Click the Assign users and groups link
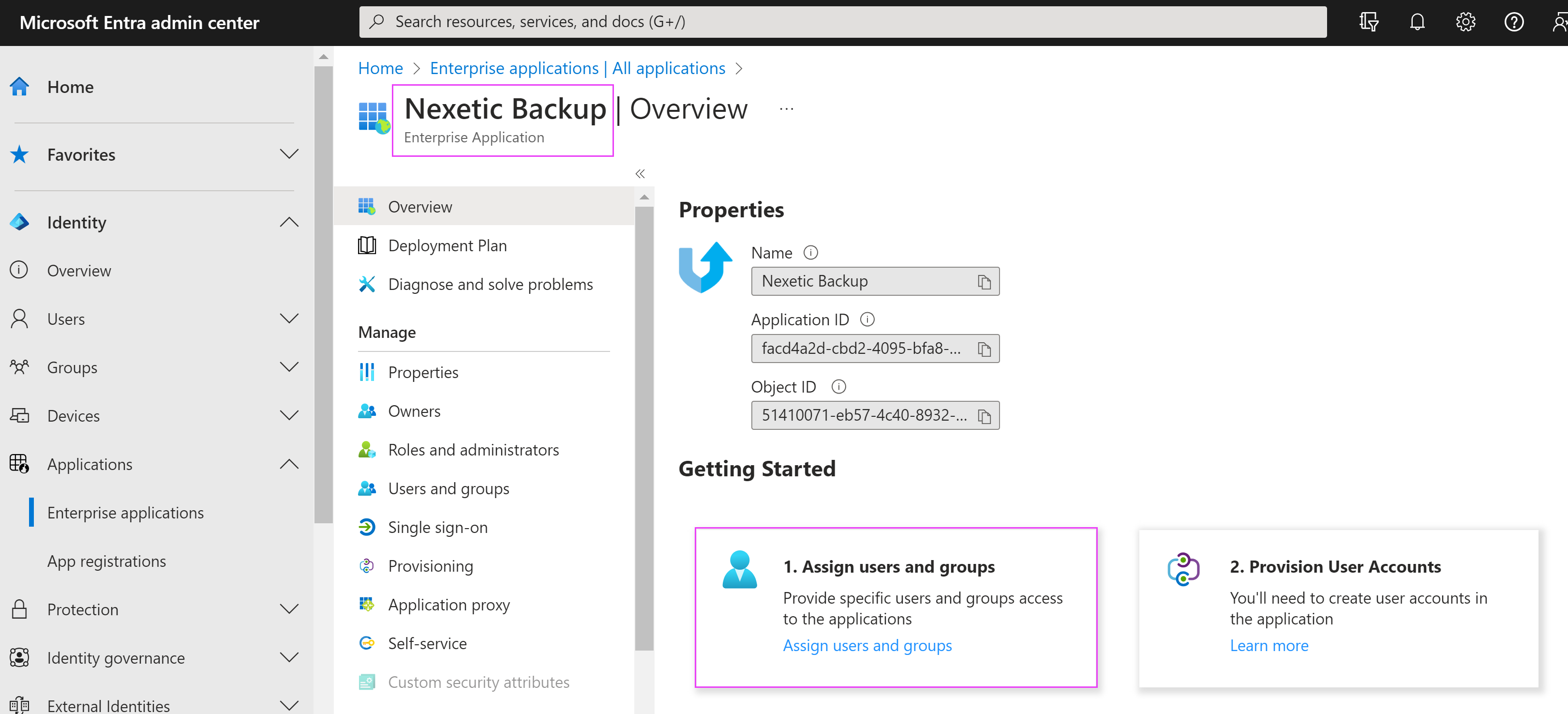This screenshot has height=714, width=1568. [x=867, y=645]
